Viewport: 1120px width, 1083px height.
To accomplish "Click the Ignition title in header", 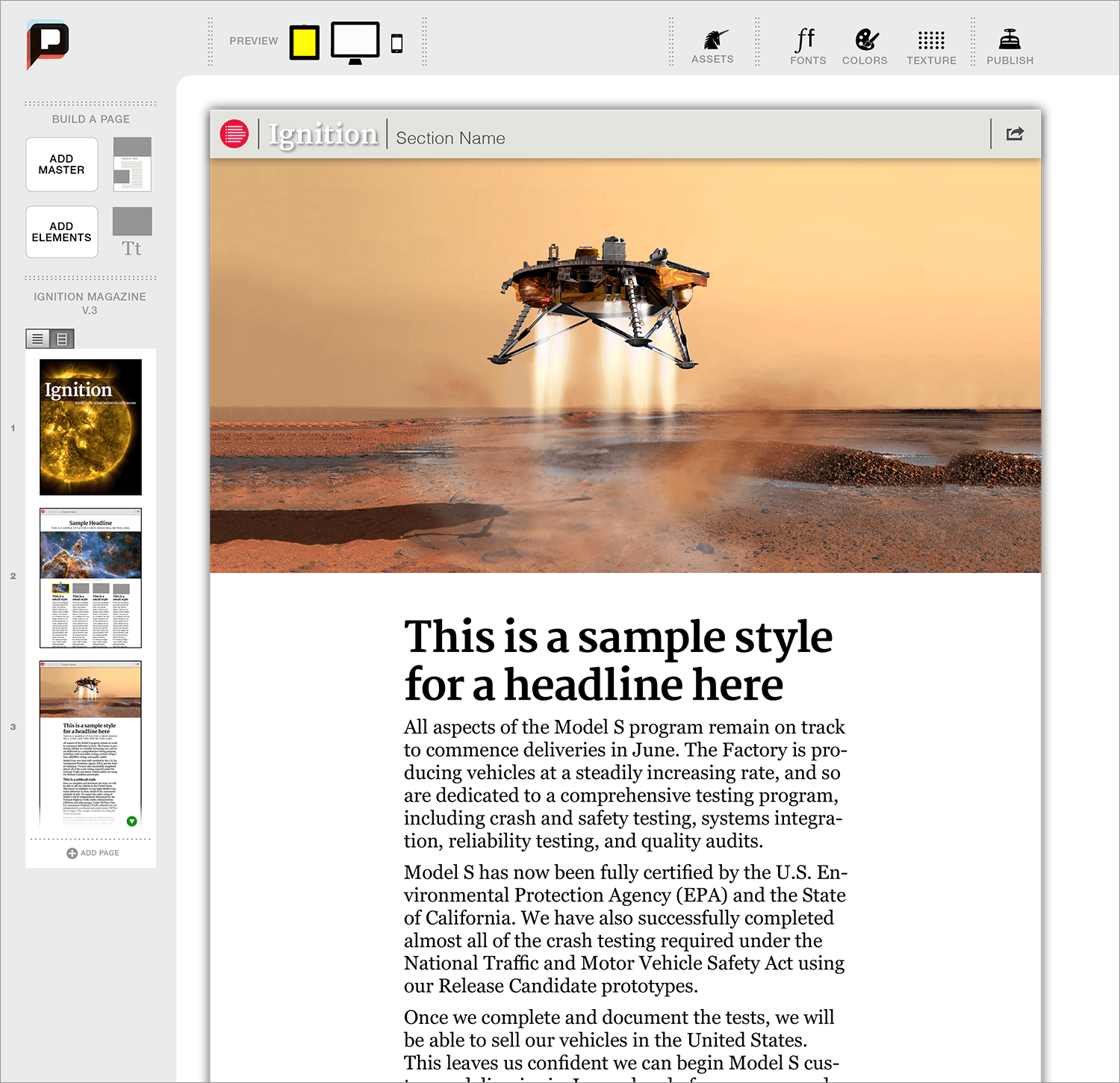I will point(323,134).
